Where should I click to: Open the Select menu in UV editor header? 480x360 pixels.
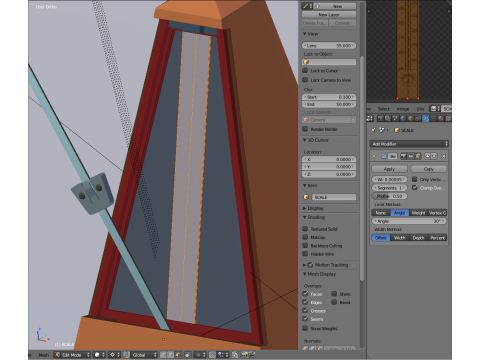click(384, 109)
